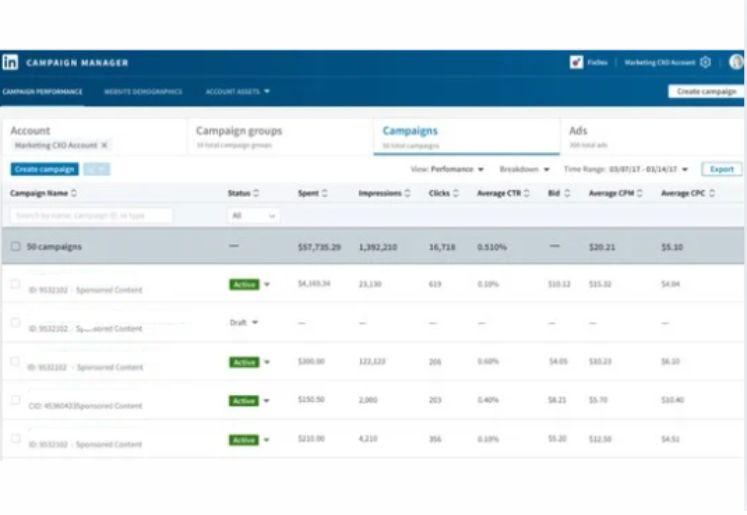Screen dimensions: 747x515
Task: Check the Draft campaign row checkbox
Action: 16,323
